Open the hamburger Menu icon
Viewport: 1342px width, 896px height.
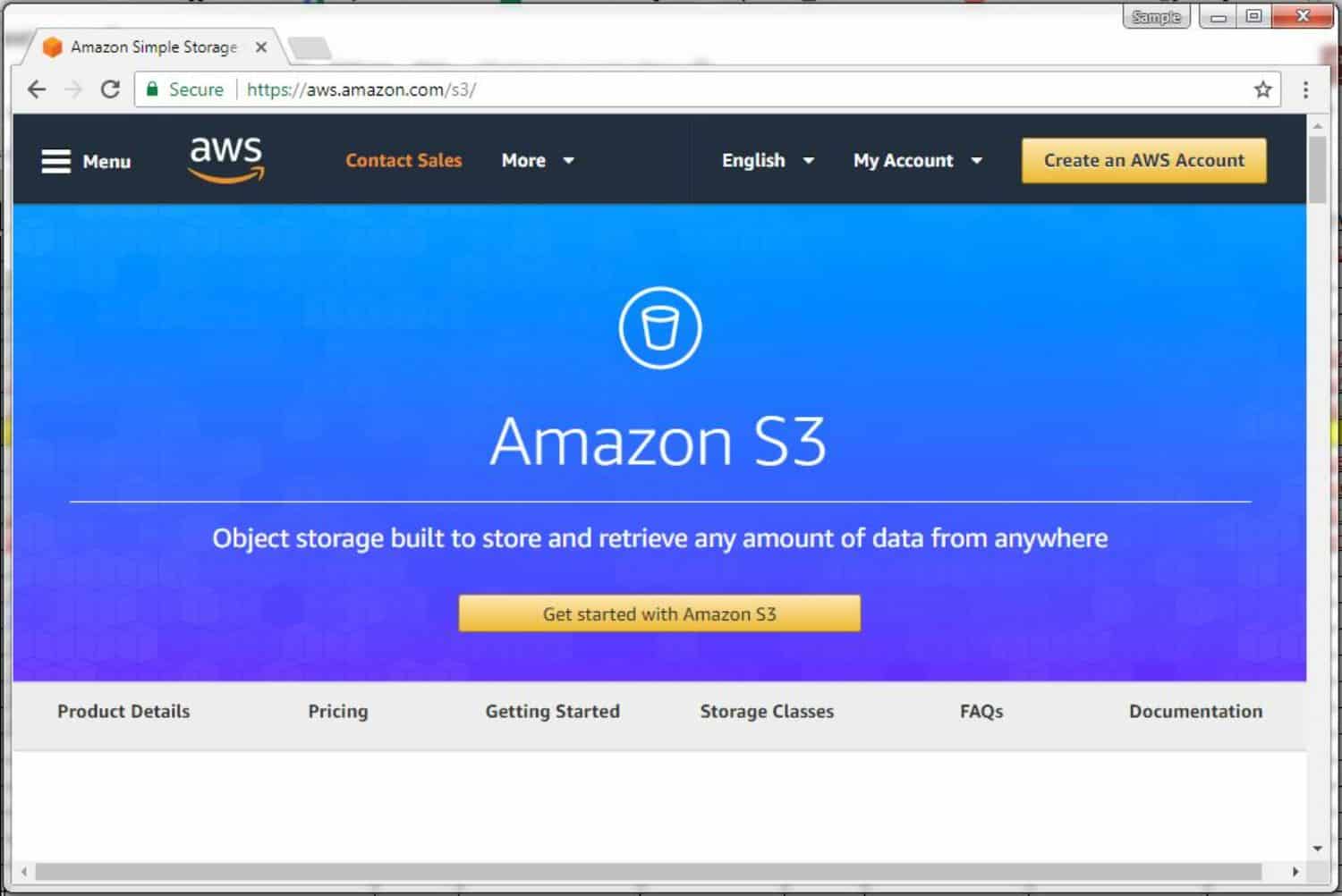point(55,161)
